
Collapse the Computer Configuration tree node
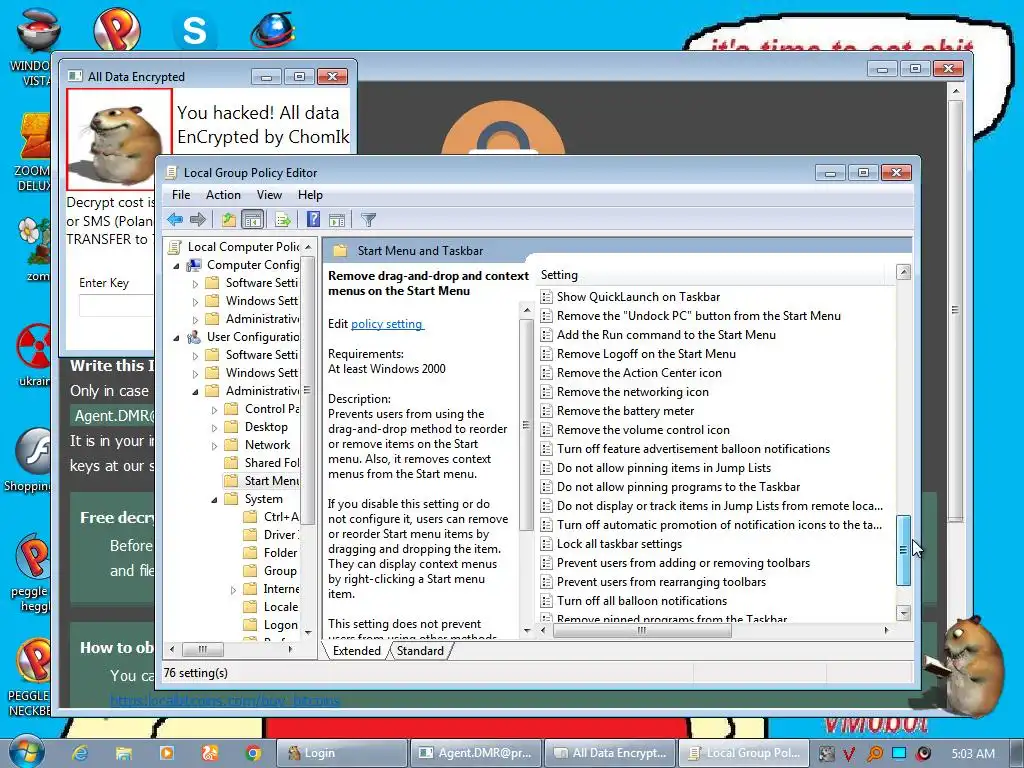pos(176,266)
